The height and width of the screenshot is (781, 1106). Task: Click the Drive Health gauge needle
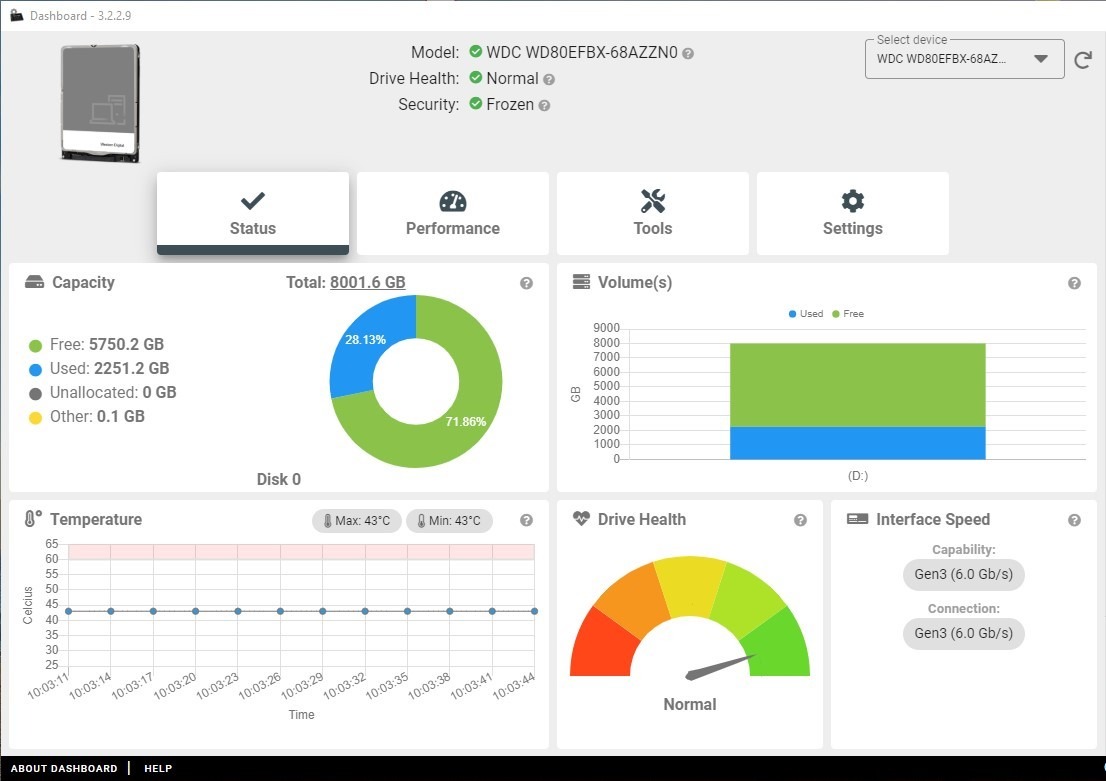(719, 667)
